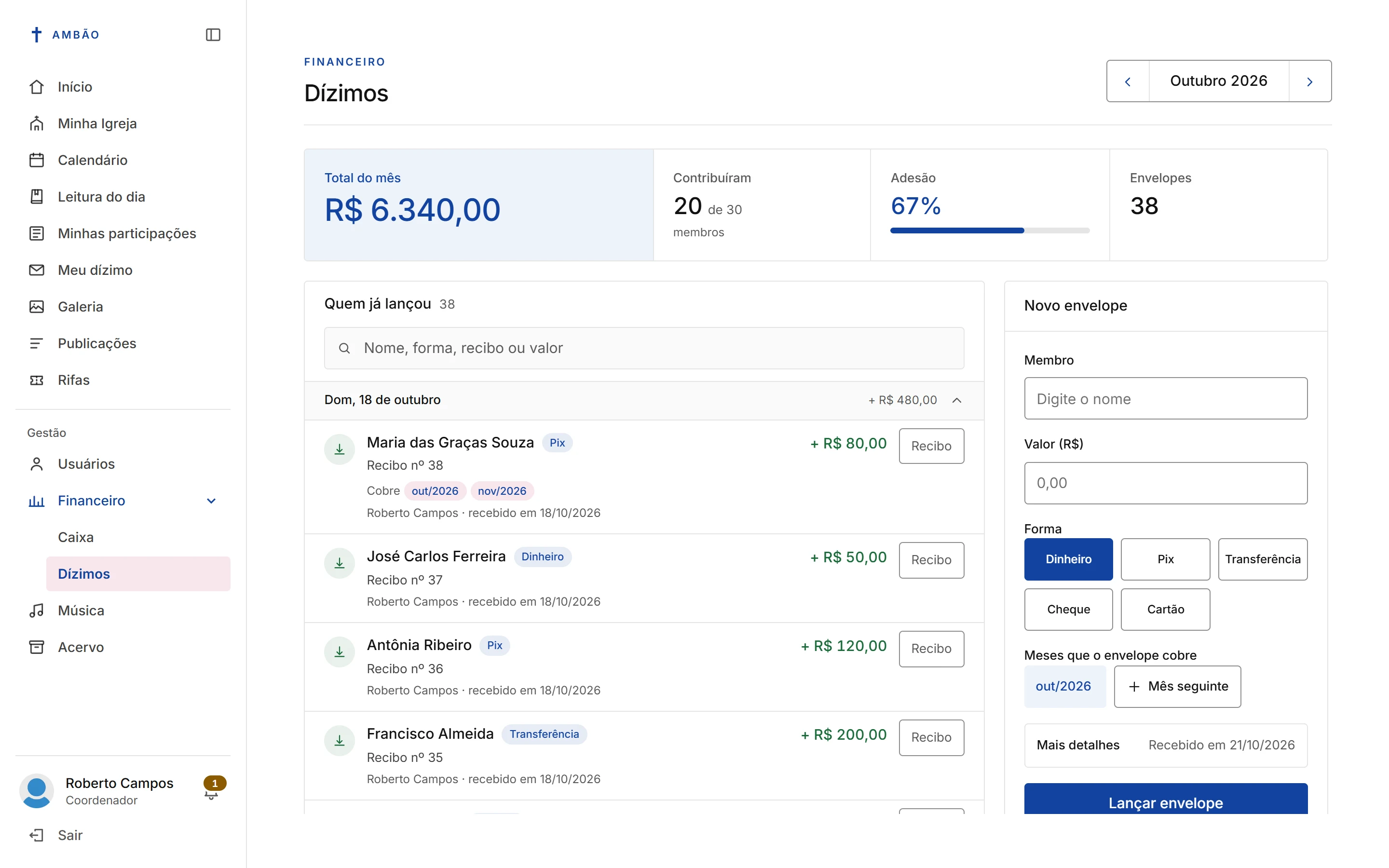
Task: Click Roberto Campos profile avatar
Action: [37, 791]
